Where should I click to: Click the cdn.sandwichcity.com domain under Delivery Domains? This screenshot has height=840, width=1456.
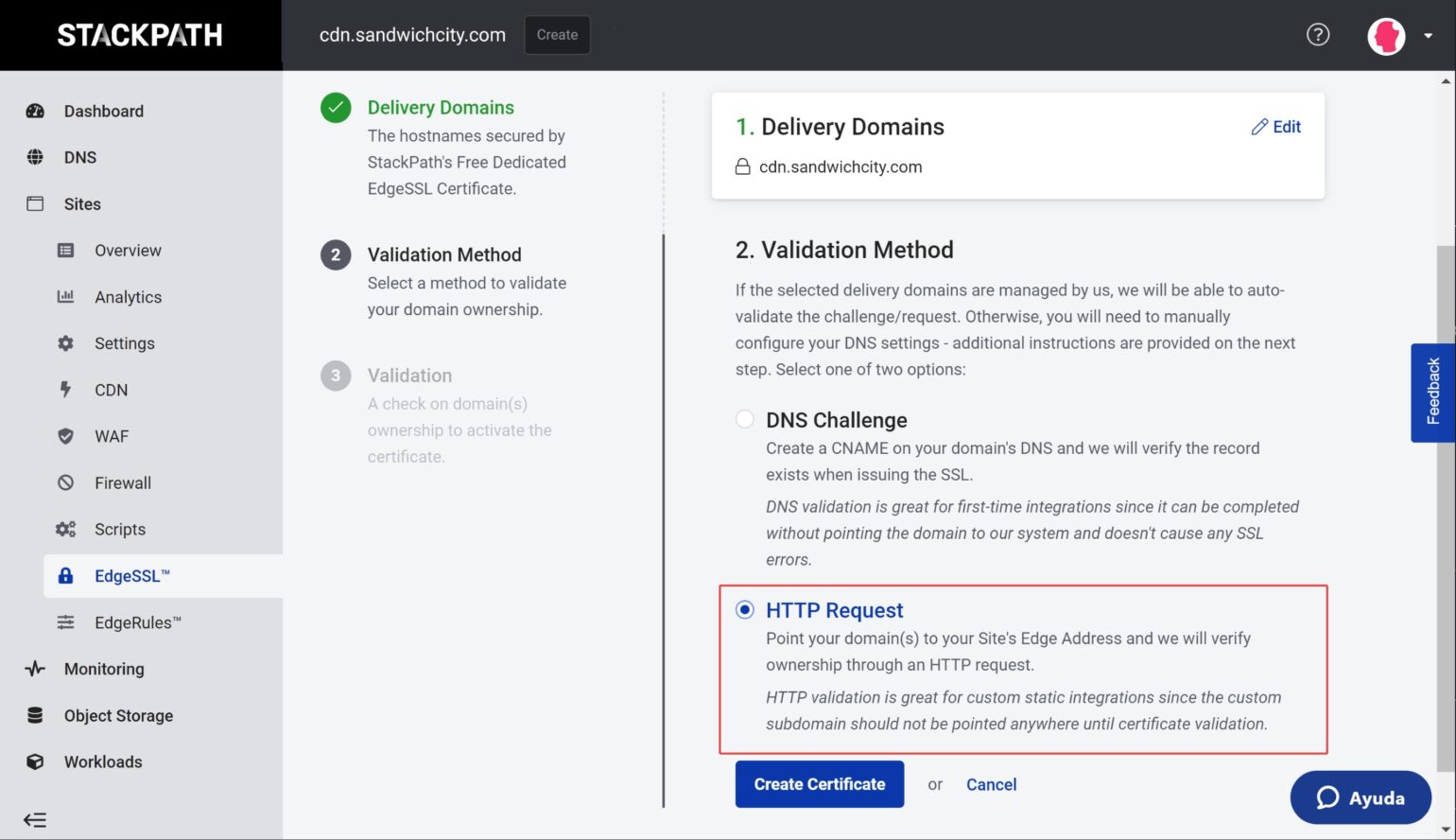[841, 166]
